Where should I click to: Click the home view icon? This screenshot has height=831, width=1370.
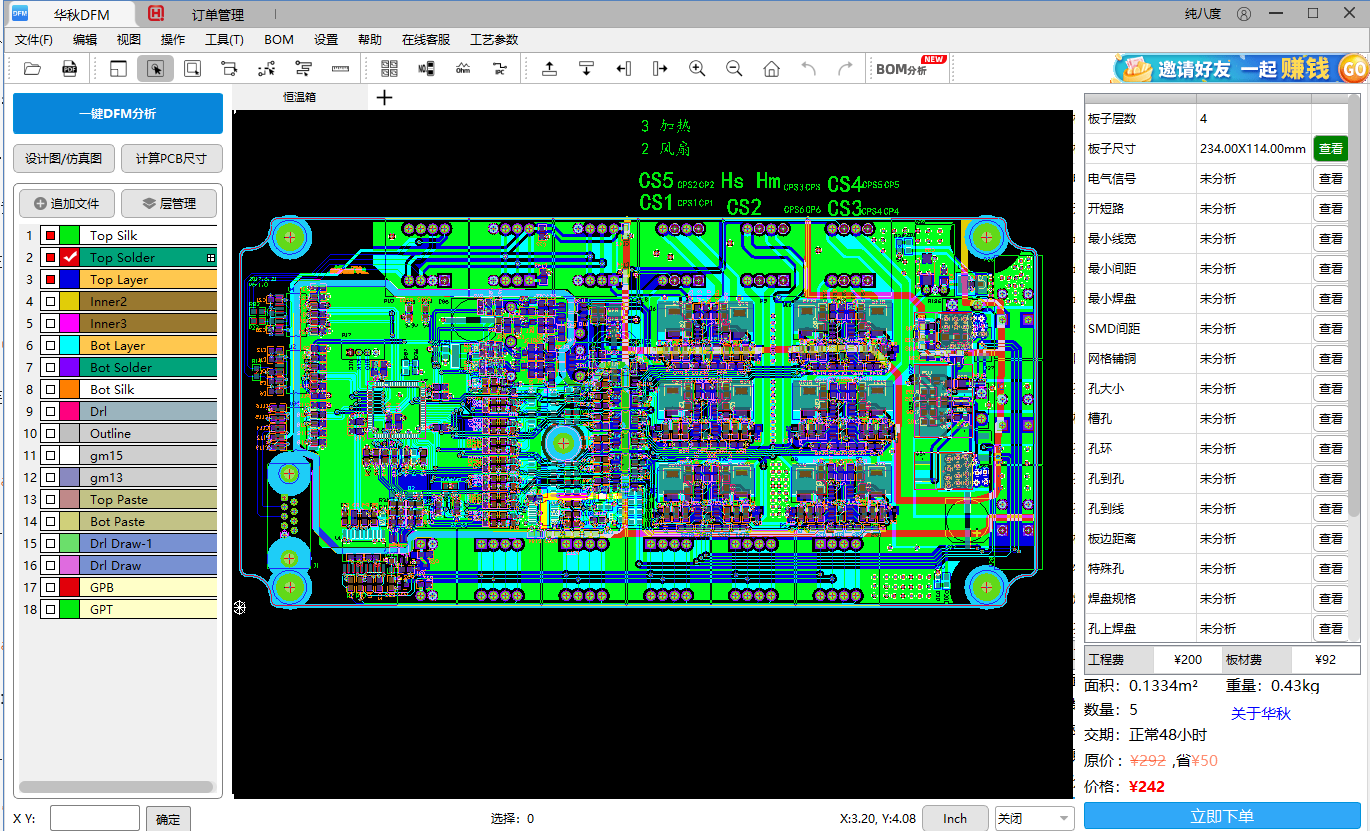pyautogui.click(x=771, y=69)
